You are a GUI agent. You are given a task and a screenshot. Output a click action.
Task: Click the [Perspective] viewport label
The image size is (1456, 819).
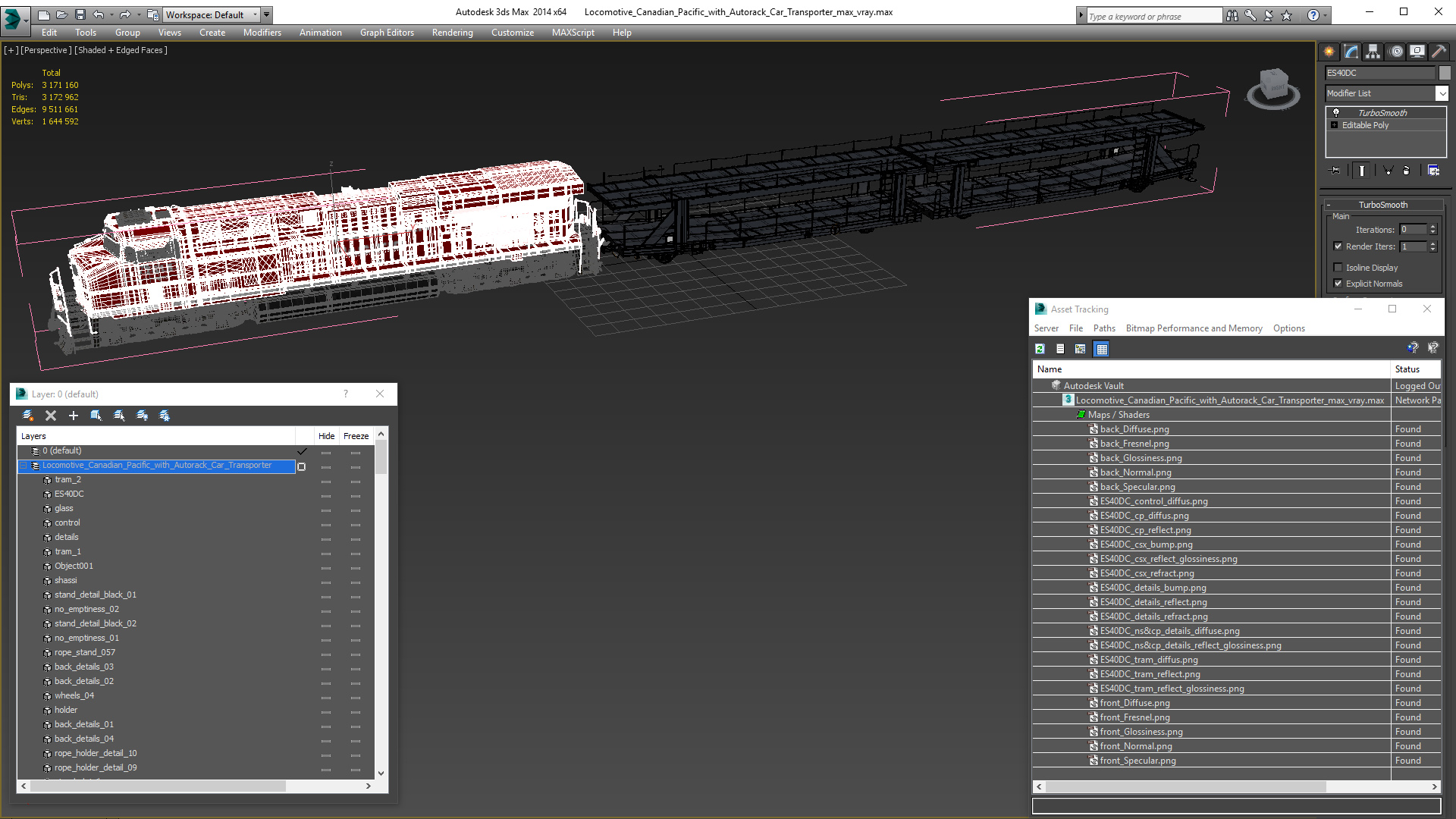click(45, 50)
